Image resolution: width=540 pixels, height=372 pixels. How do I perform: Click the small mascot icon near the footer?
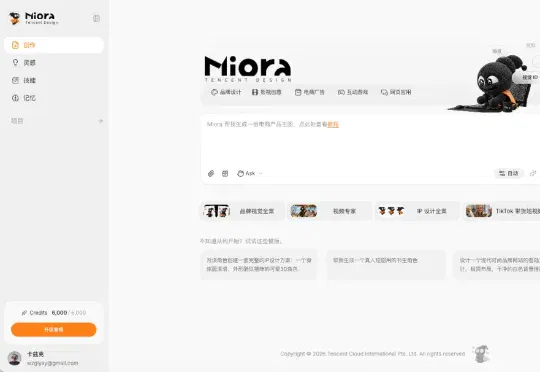[x=481, y=354]
